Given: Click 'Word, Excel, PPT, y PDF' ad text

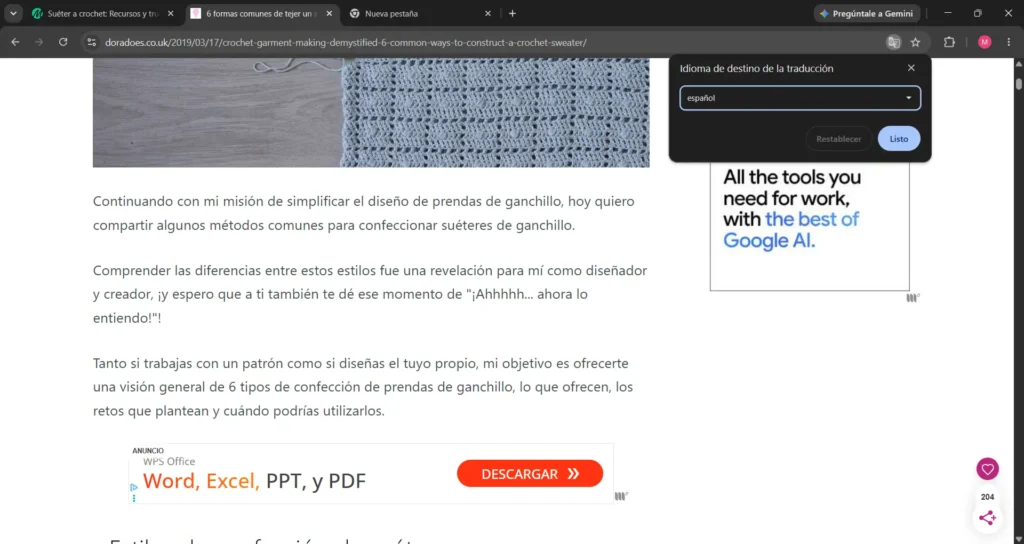Looking at the screenshot, I should [x=254, y=481].
